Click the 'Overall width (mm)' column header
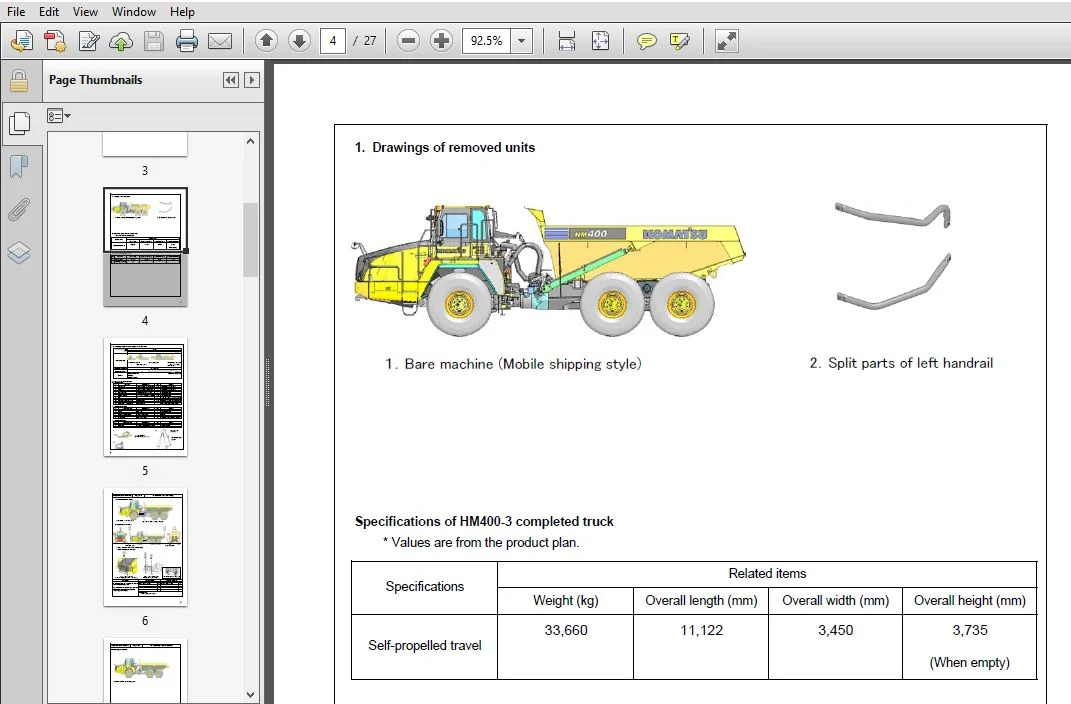The width and height of the screenshot is (1071, 704). (x=835, y=601)
